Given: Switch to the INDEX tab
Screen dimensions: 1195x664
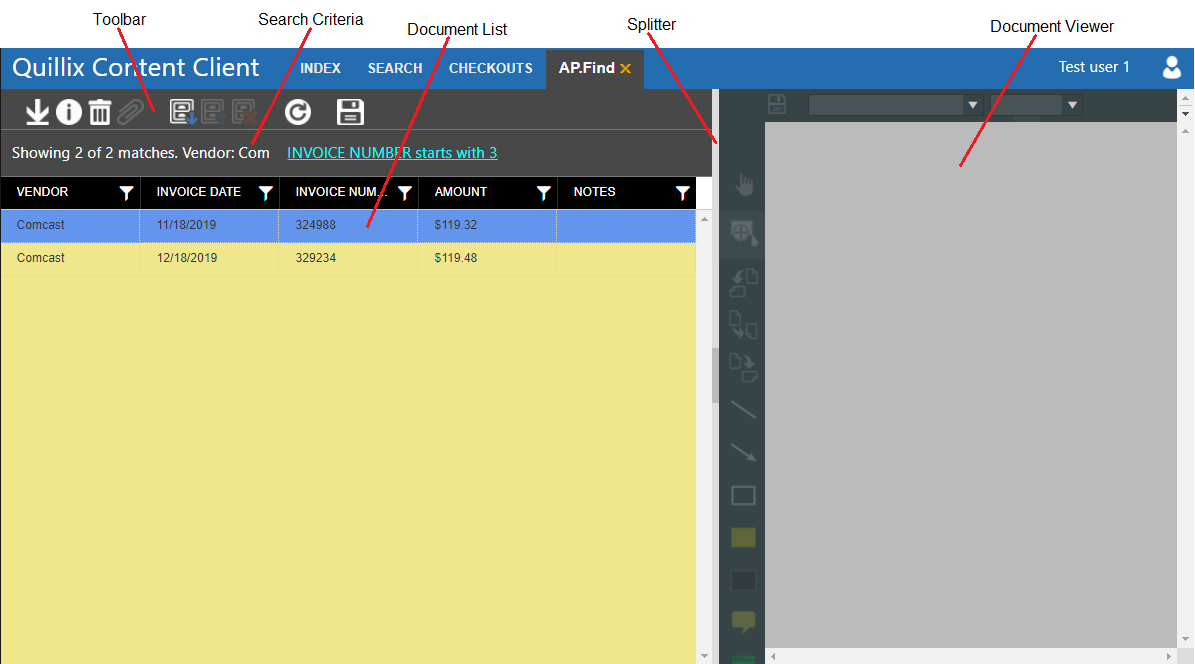Looking at the screenshot, I should tap(320, 68).
